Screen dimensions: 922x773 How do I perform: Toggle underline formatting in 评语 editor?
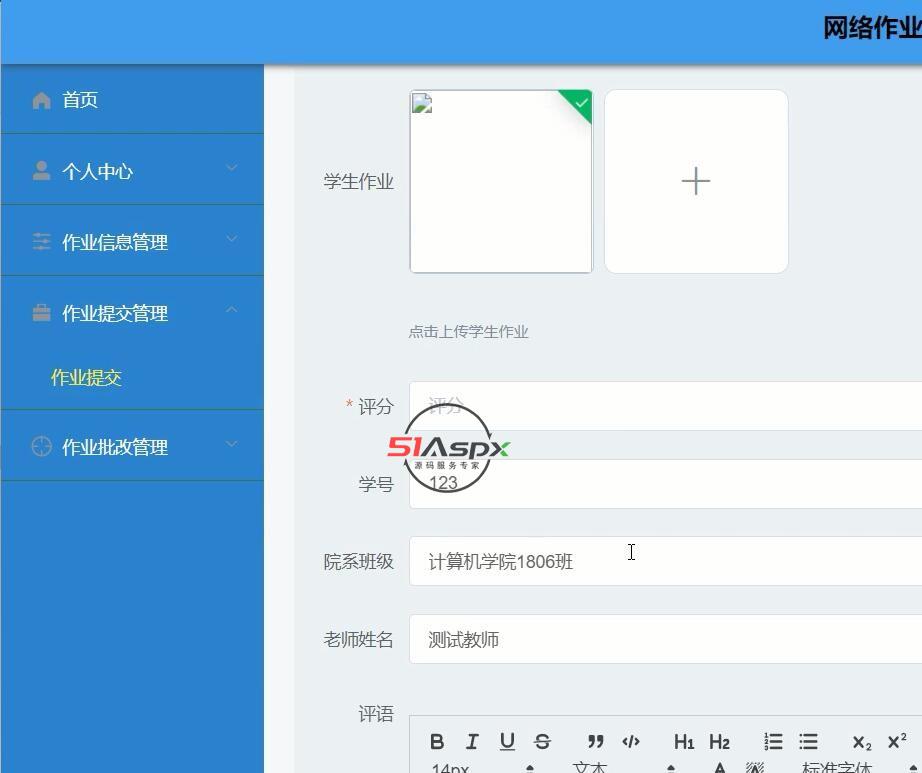click(x=507, y=741)
